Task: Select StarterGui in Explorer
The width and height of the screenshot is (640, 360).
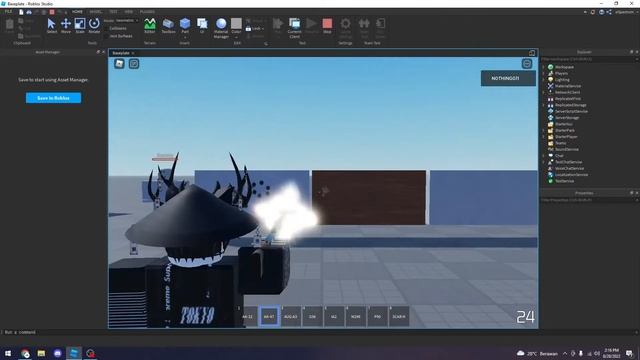Action: coord(563,124)
